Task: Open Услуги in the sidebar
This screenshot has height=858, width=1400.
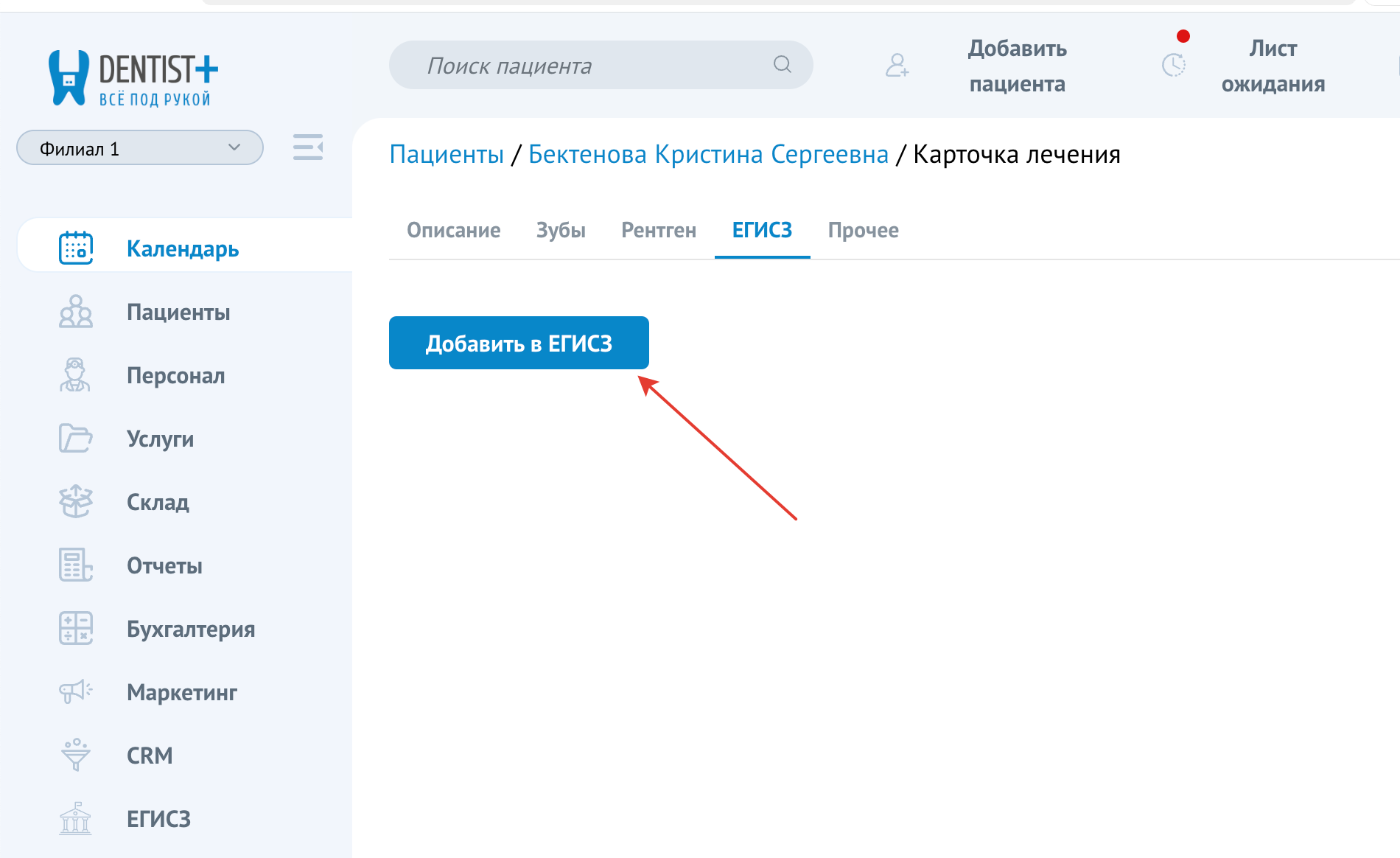Action: click(161, 439)
